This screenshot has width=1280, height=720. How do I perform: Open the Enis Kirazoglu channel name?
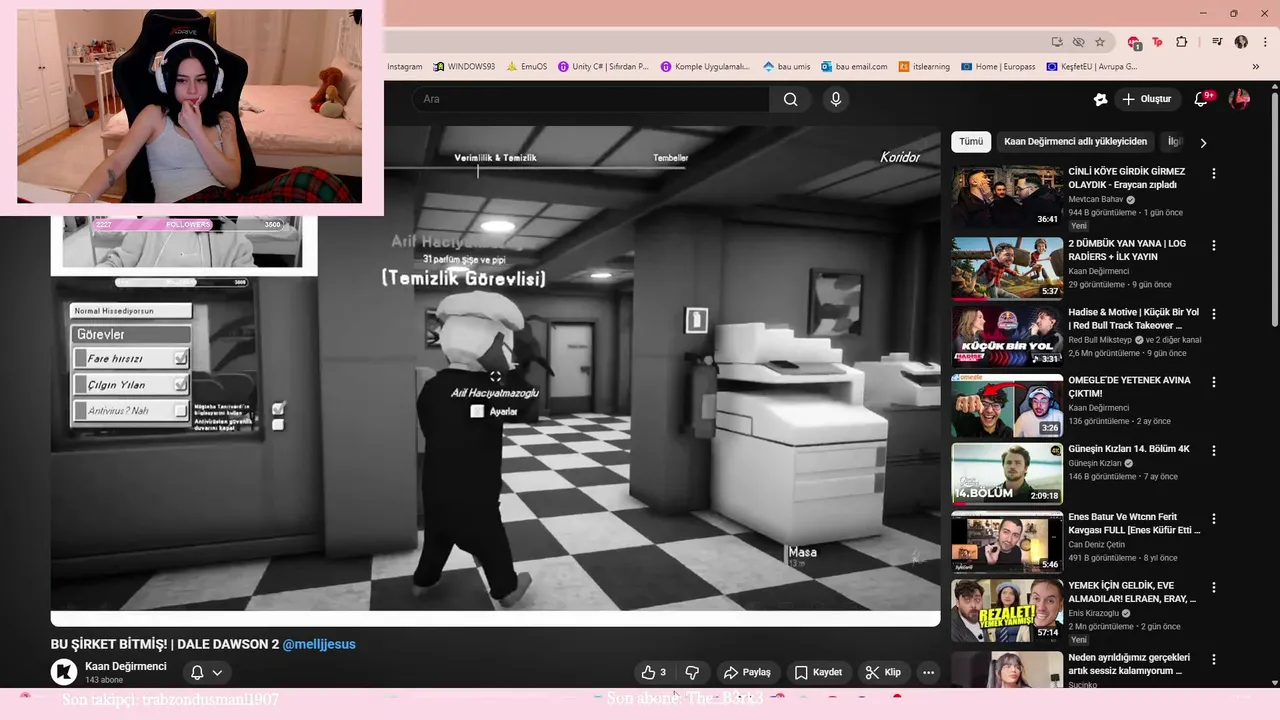(x=1094, y=613)
